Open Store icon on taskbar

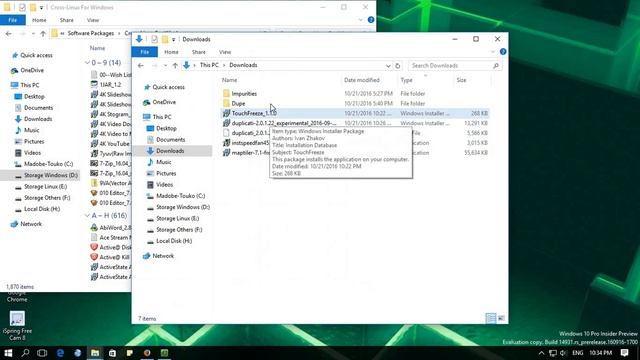coord(112,353)
